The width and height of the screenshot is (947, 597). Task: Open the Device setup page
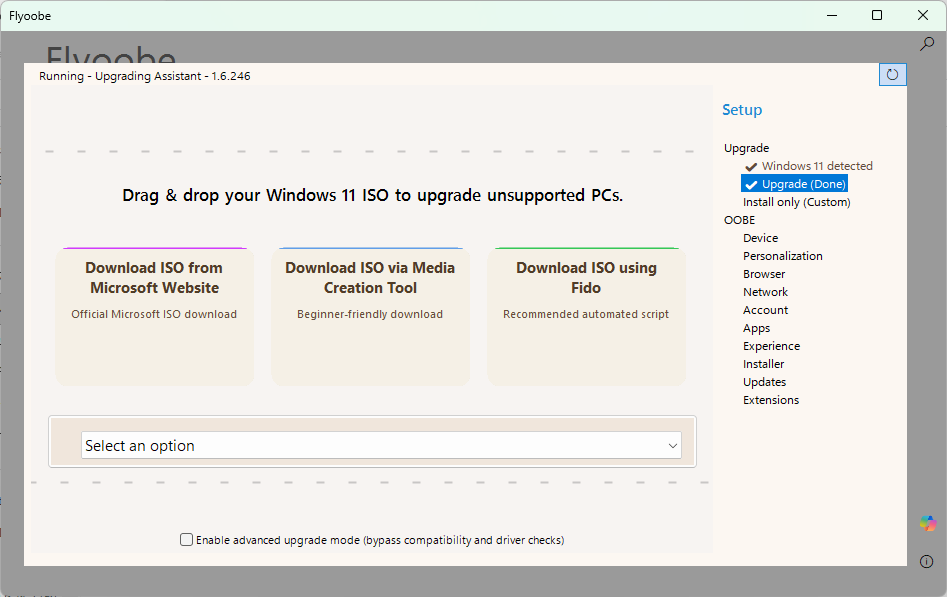pos(760,238)
